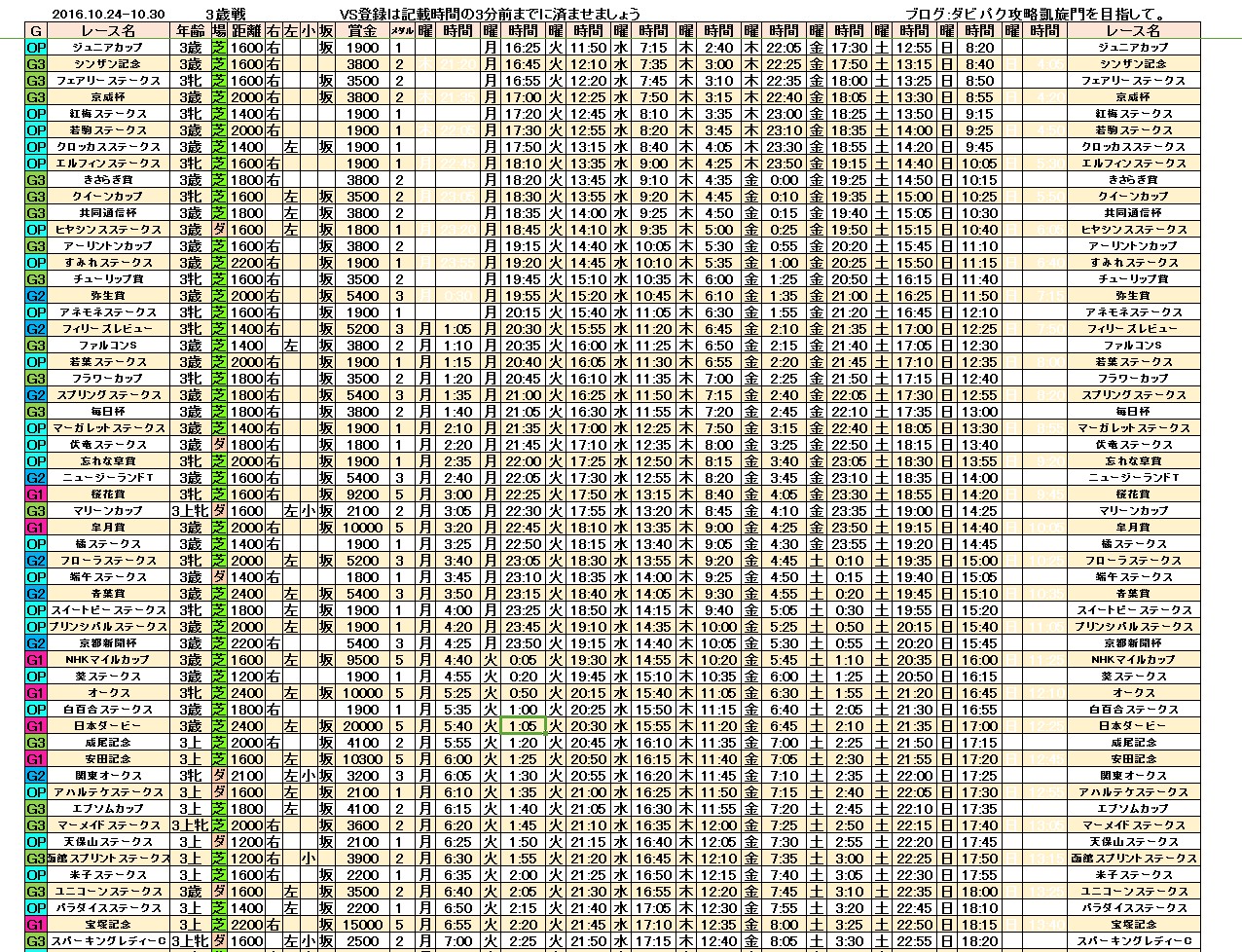Click the 20:15 Saturday time in プリンシパルステークス row
1242x952 pixels.
pos(914,627)
